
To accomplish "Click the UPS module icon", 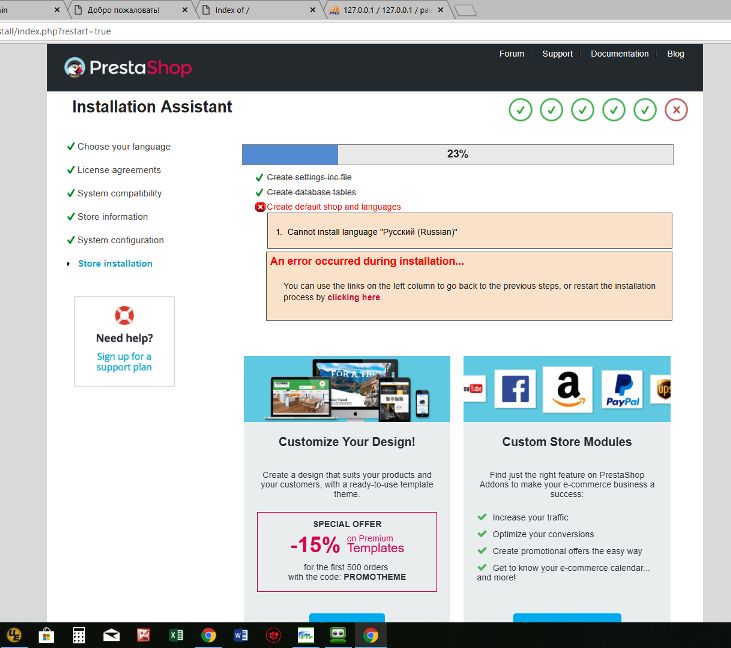I will pos(662,389).
